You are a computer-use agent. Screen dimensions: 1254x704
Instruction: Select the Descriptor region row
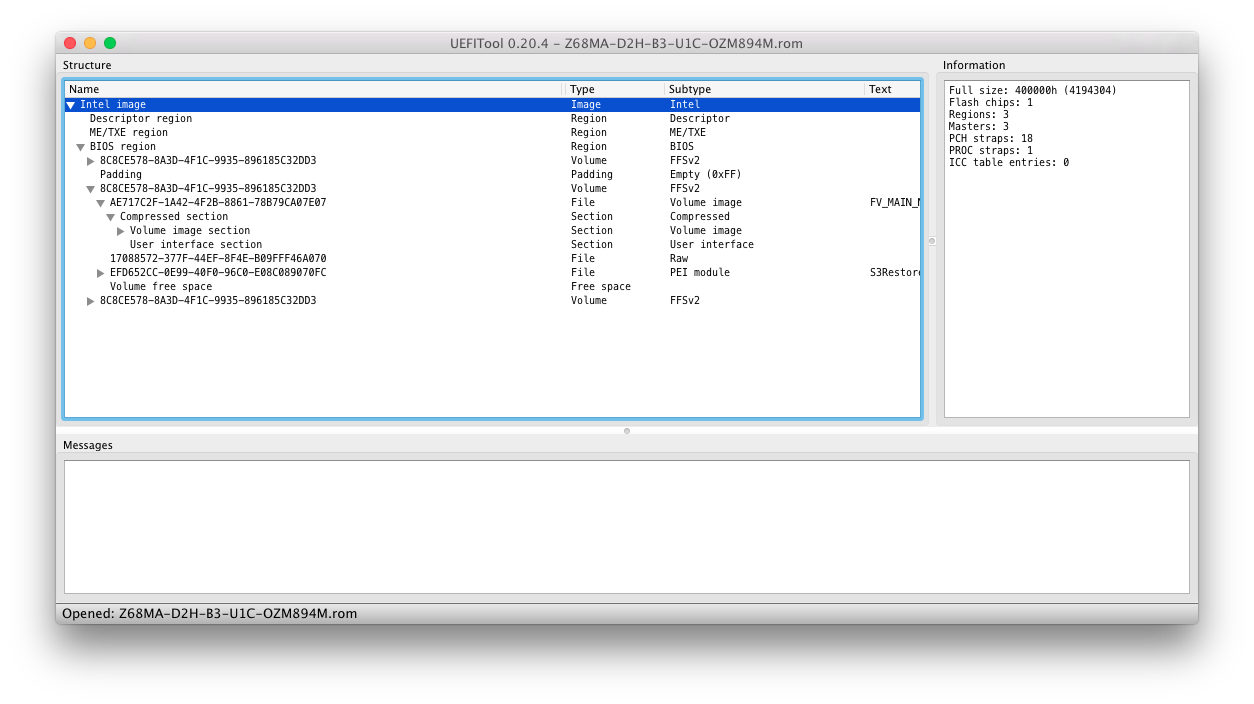point(140,119)
